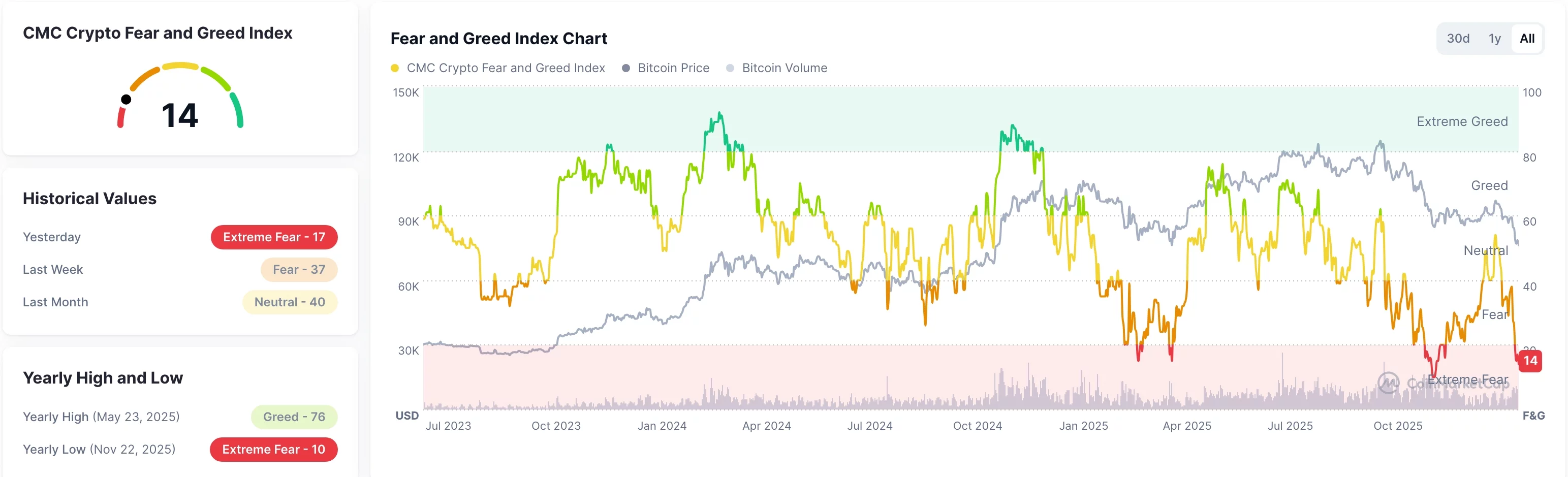Click the Extreme Fear - 17 badge for Yesterday

pyautogui.click(x=274, y=237)
